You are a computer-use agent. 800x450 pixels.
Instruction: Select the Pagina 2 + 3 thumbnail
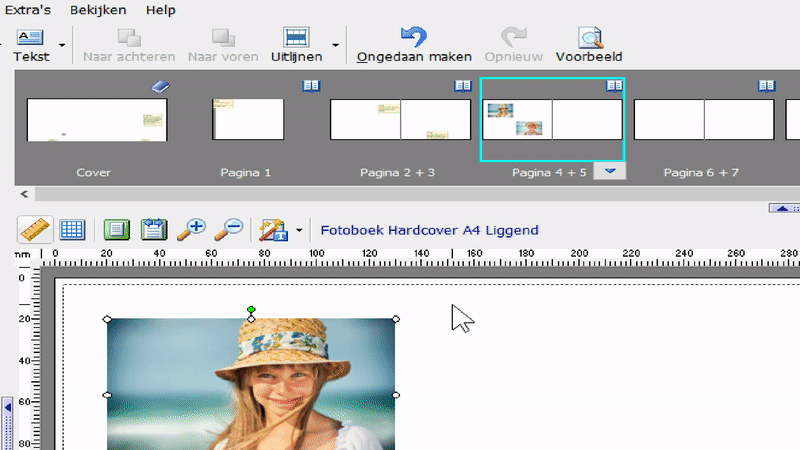click(x=400, y=120)
